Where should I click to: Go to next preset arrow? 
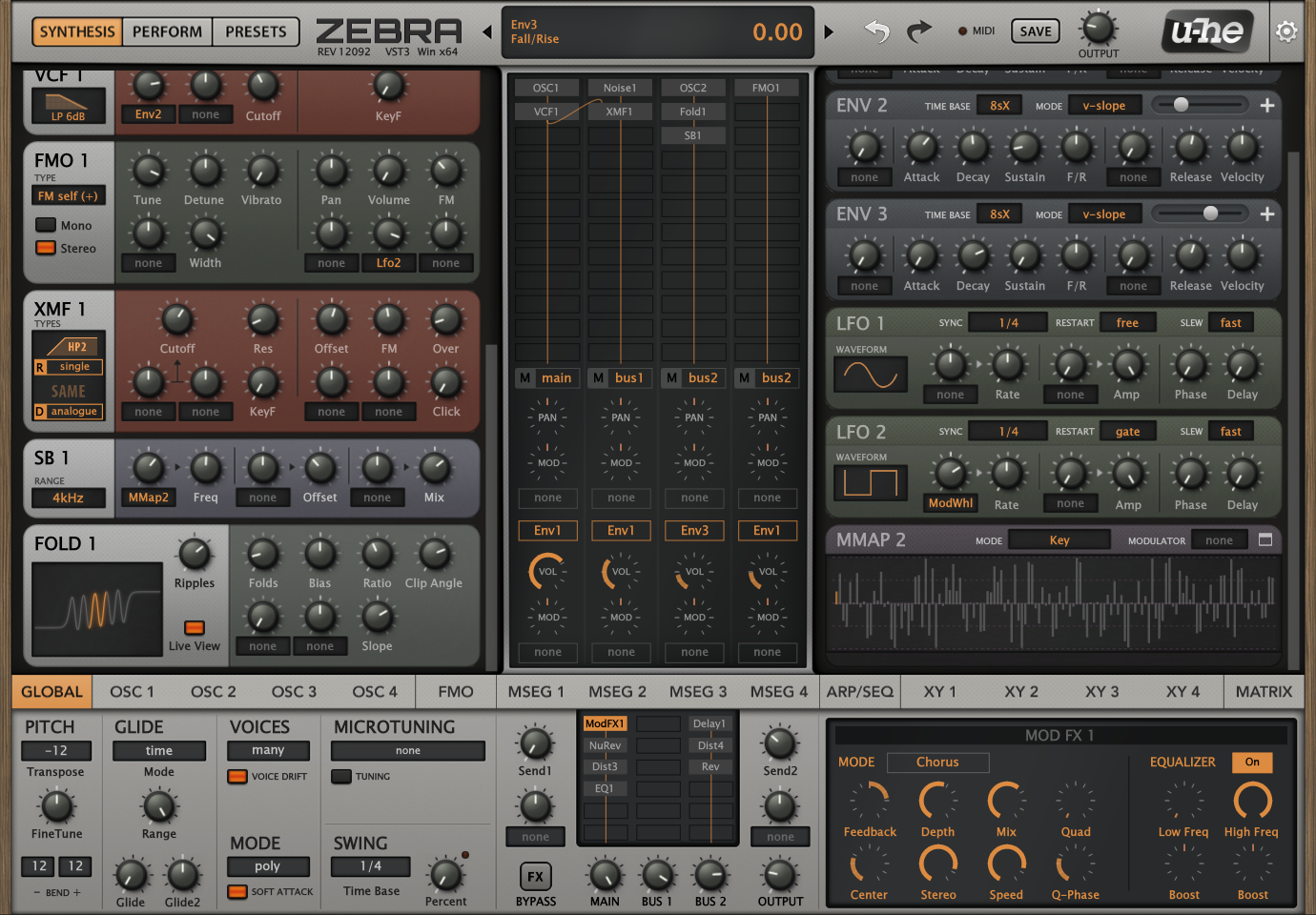[x=829, y=31]
